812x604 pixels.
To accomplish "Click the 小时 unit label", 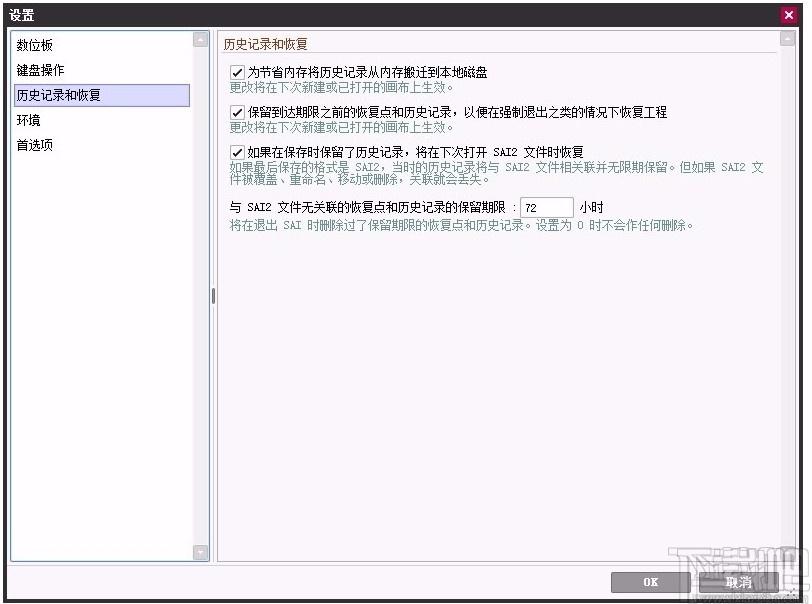I will pos(591,208).
